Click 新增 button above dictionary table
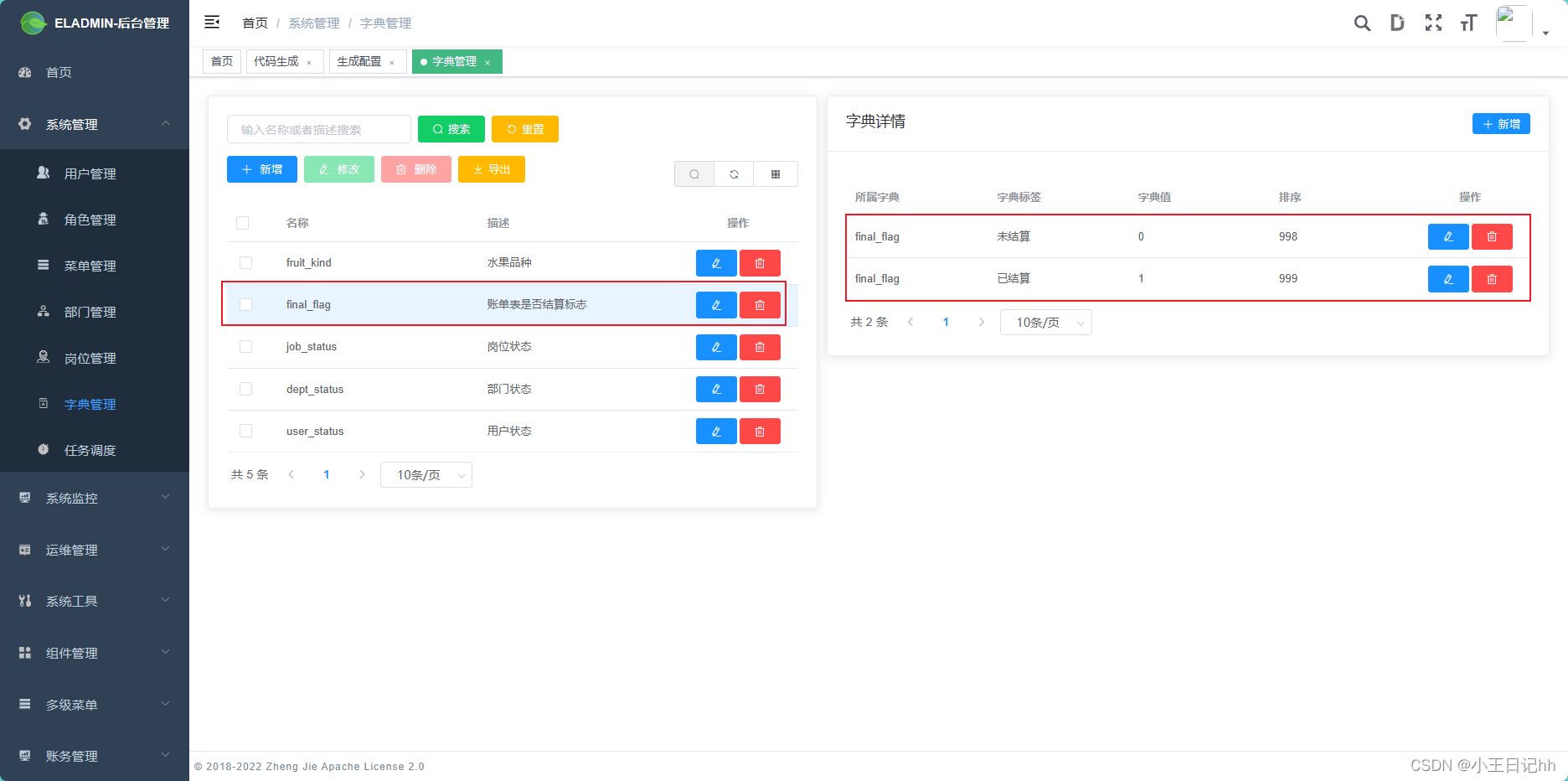The image size is (1568, 781). 262,169
